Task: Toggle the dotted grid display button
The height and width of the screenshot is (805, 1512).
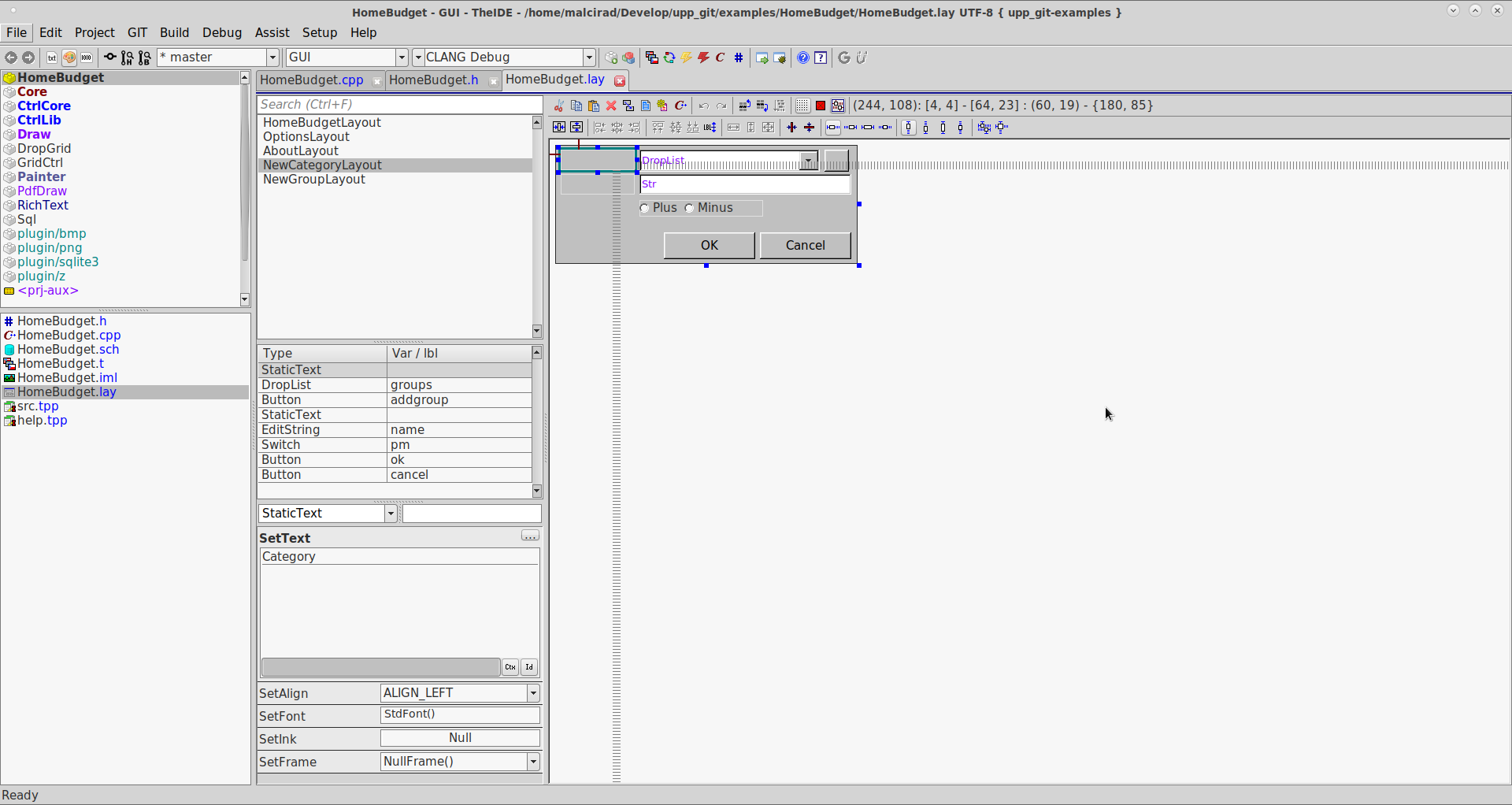Action: (x=802, y=106)
